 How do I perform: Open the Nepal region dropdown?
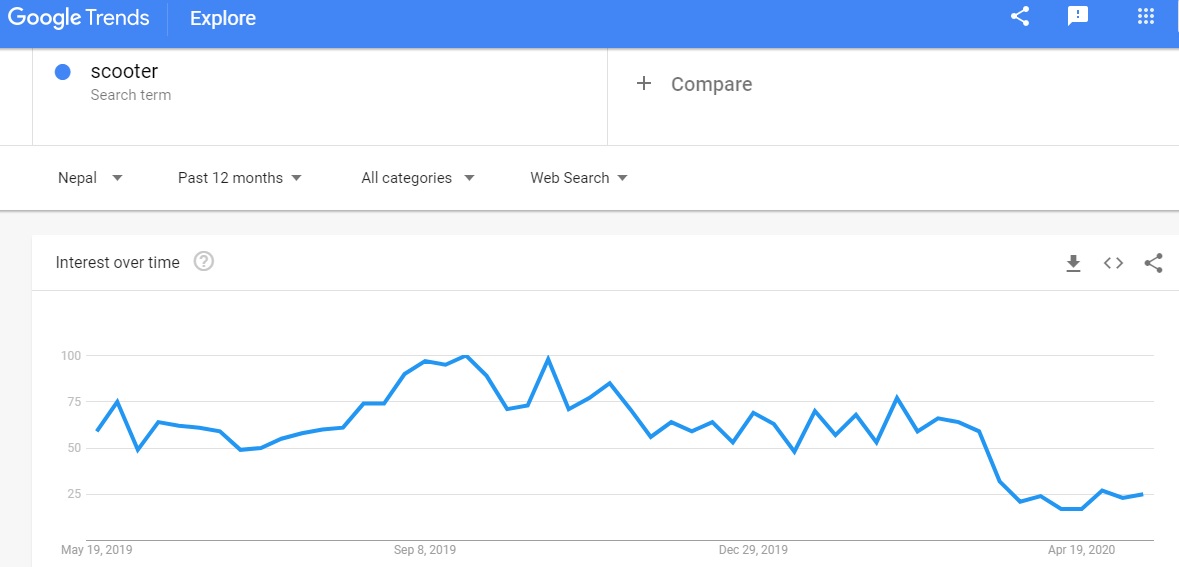tap(90, 178)
